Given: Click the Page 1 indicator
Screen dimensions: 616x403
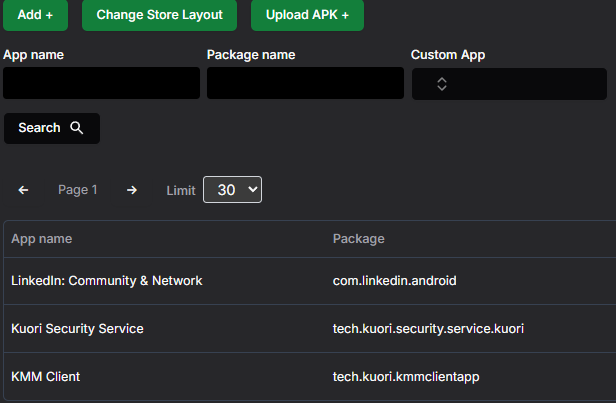Looking at the screenshot, I should pyautogui.click(x=78, y=190).
